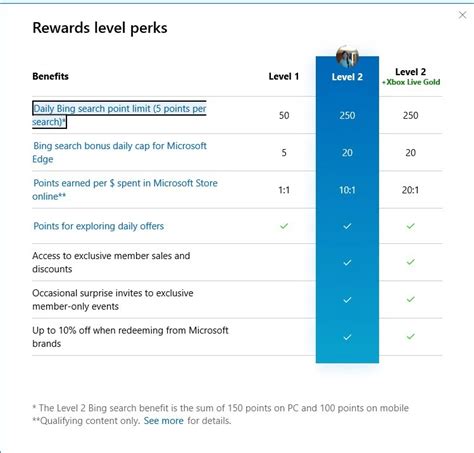
Task: Open Daily Bing search point limit link
Action: pyautogui.click(x=119, y=115)
